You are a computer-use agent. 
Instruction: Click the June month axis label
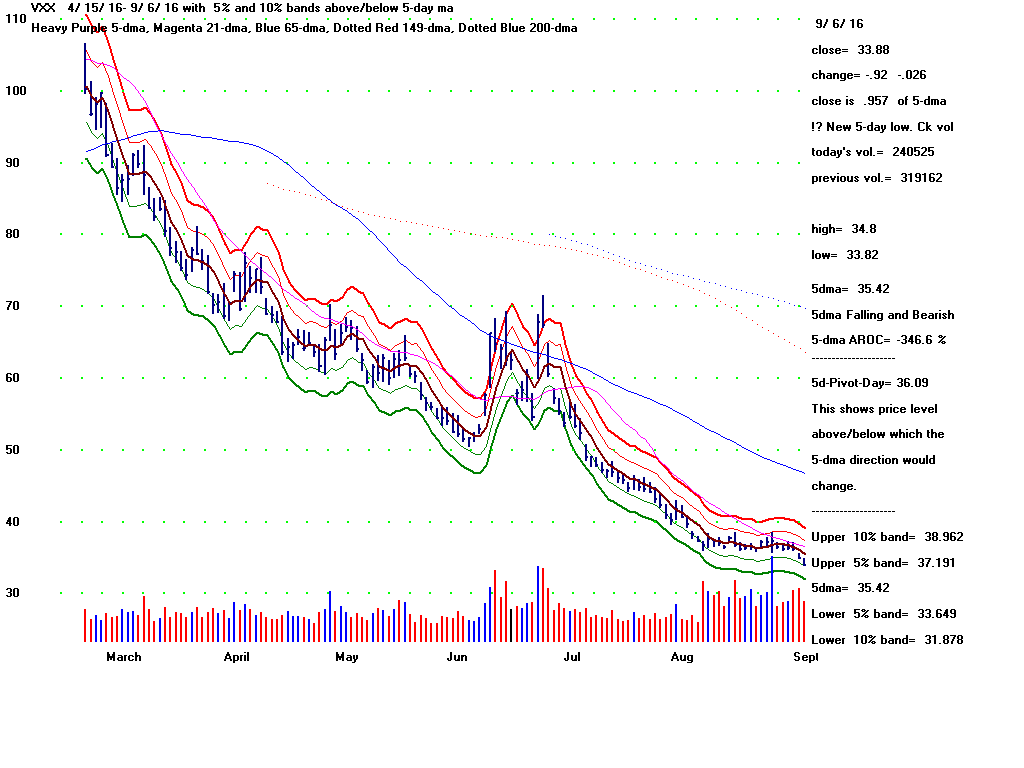(x=457, y=657)
